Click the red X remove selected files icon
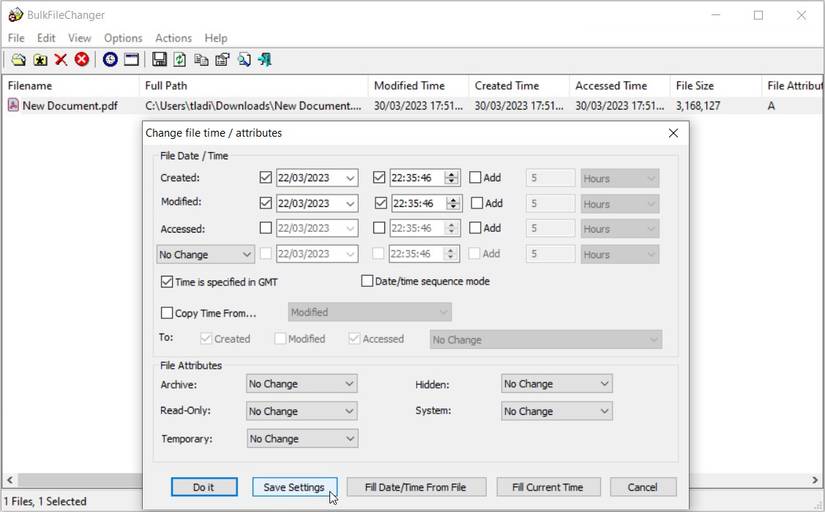 click(61, 59)
